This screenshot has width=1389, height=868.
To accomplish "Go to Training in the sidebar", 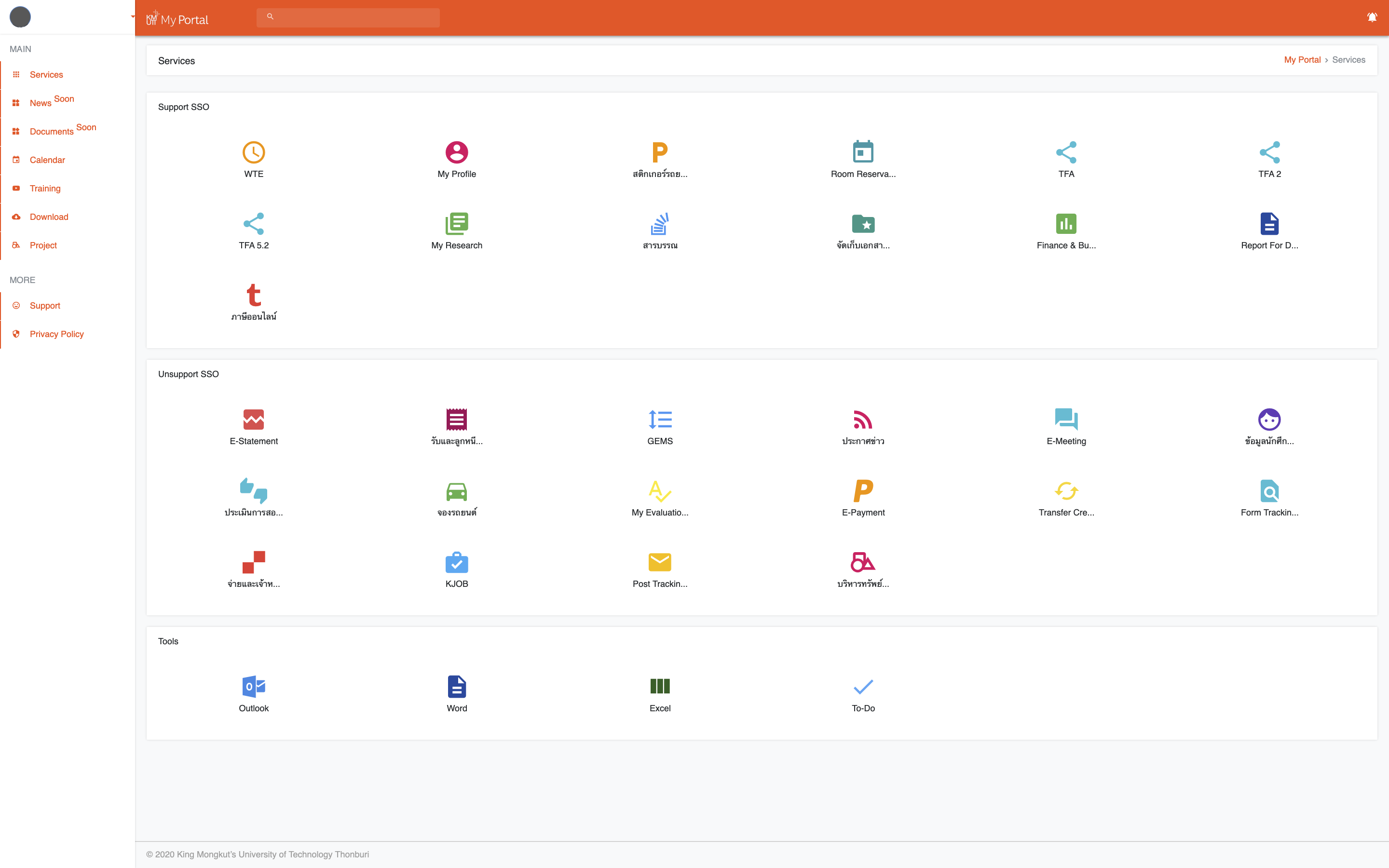I will (45, 188).
